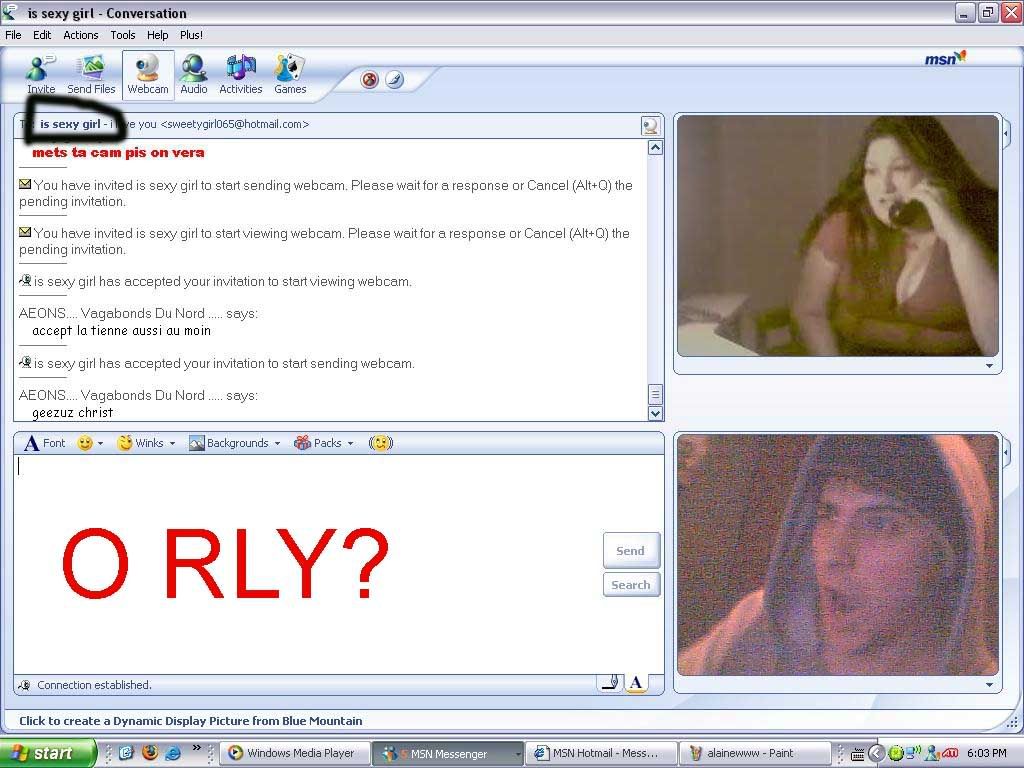Open the Actions menu
This screenshot has width=1024, height=768.
click(81, 35)
